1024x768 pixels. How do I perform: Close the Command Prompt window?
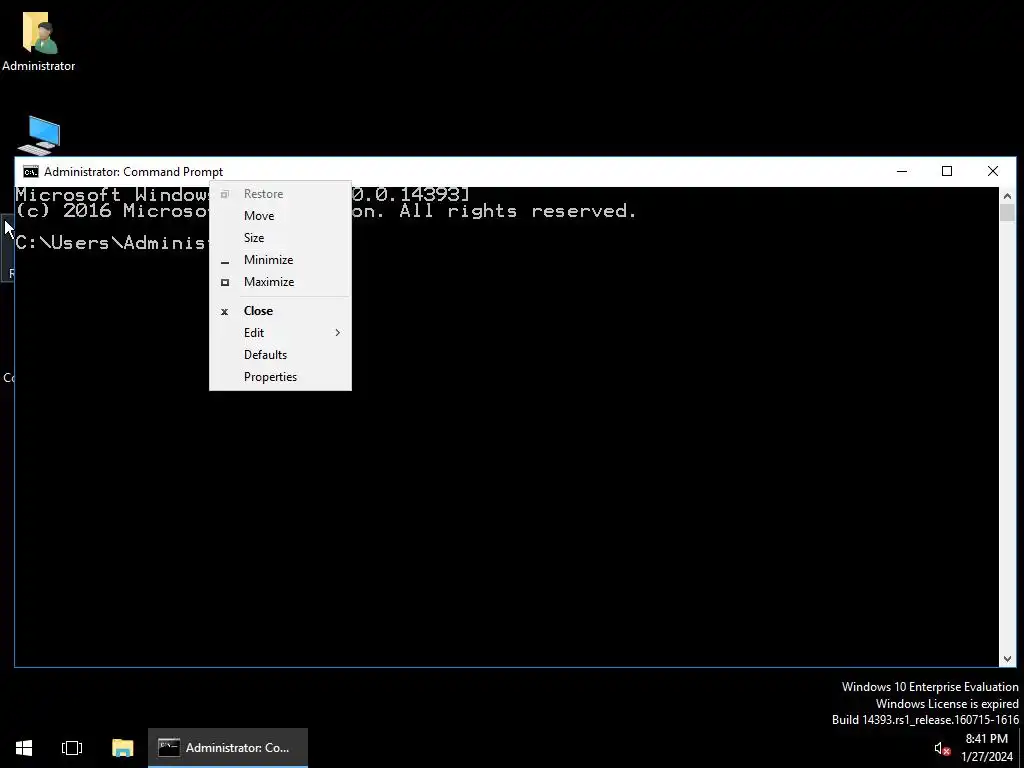(x=993, y=172)
